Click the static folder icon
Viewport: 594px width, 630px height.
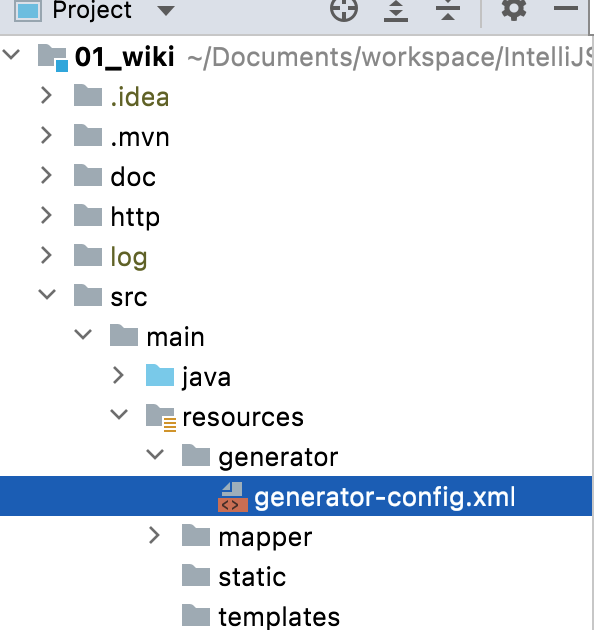point(196,575)
